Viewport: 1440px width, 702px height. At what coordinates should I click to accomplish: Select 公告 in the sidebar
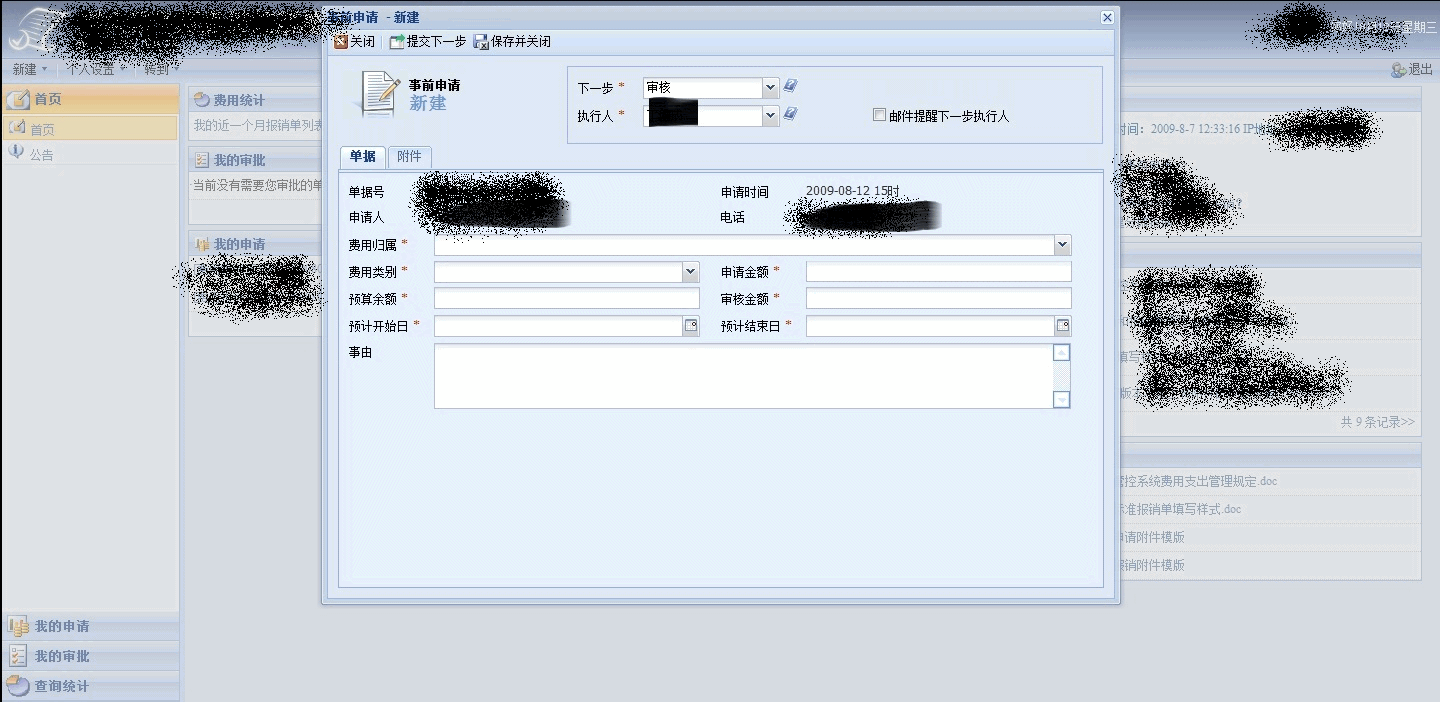coord(42,155)
